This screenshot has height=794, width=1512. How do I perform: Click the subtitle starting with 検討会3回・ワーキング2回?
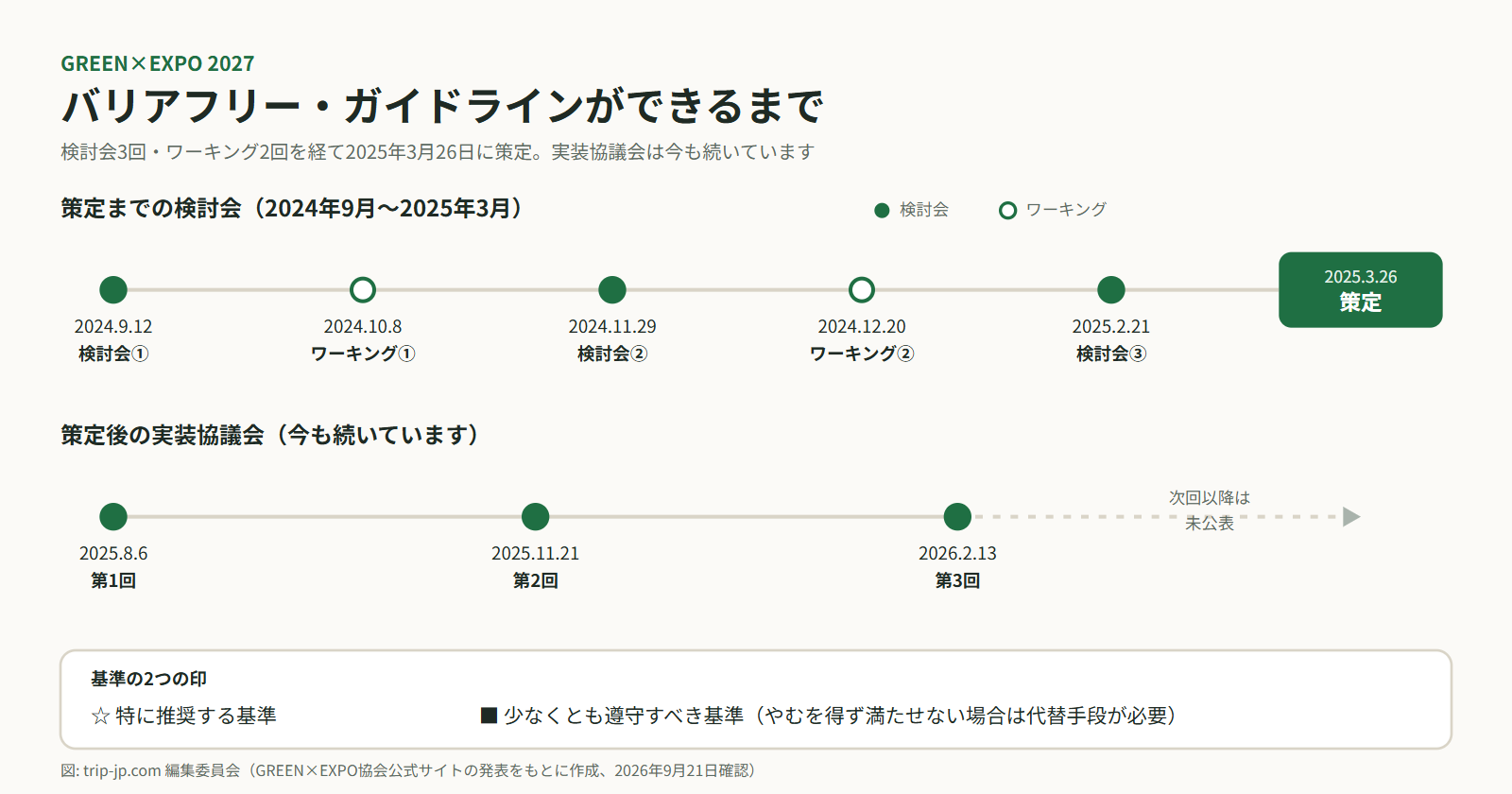[438, 152]
